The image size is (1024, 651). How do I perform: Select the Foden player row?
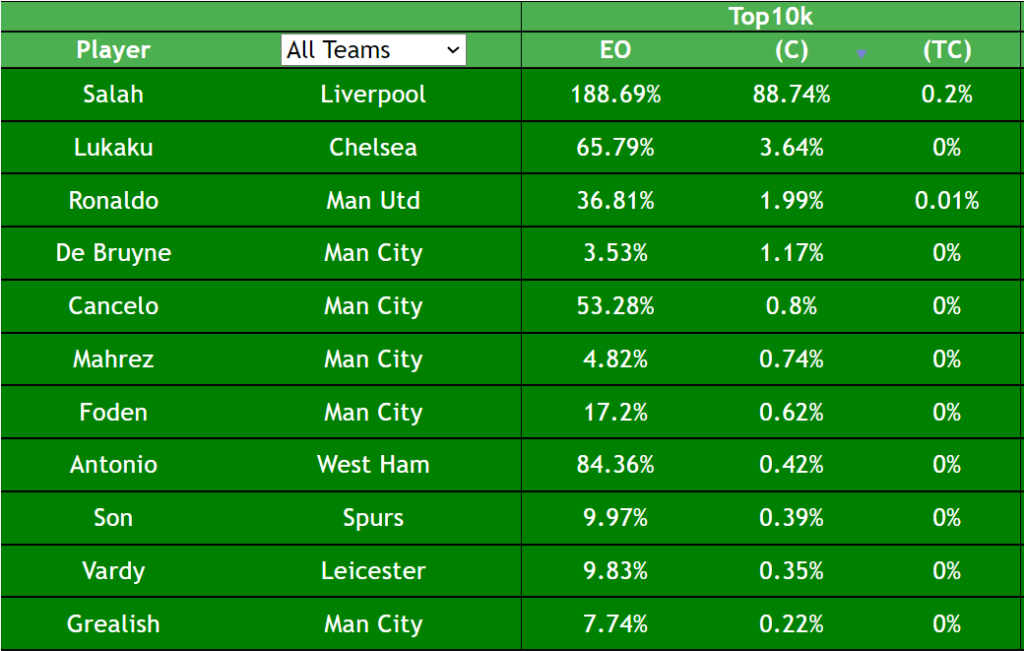coord(511,412)
